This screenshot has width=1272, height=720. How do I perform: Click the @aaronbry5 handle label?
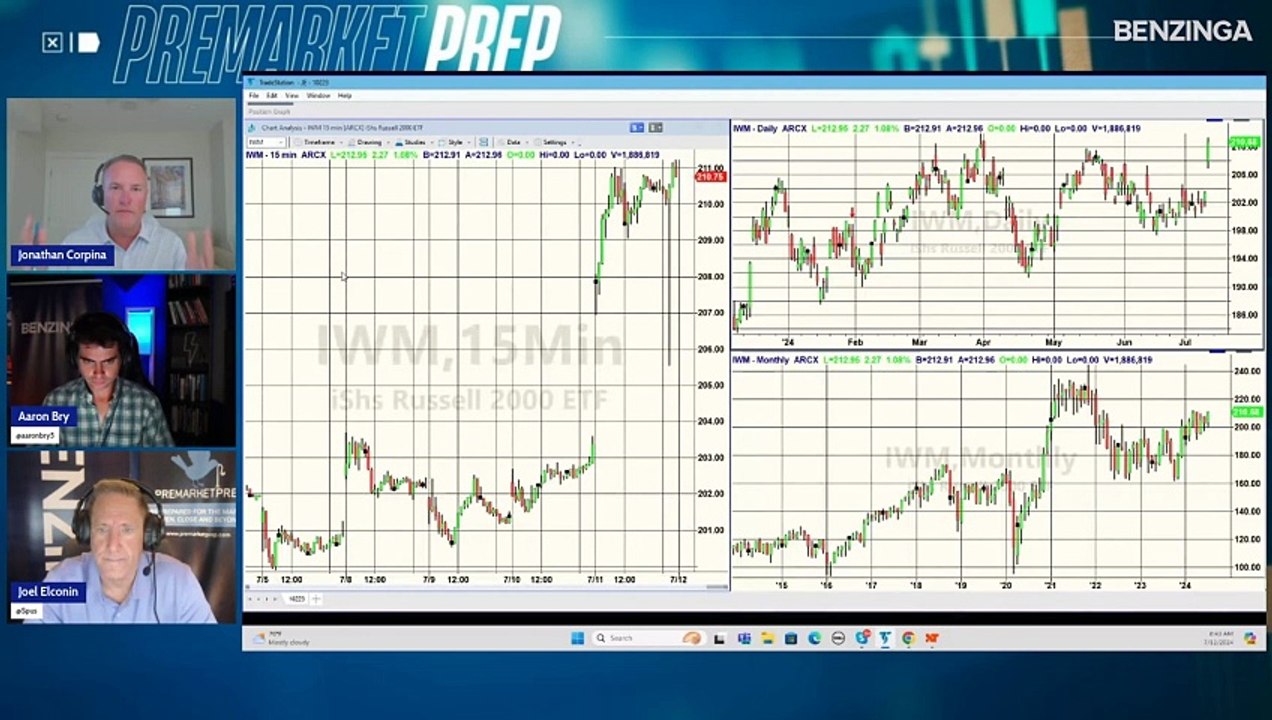coord(34,436)
